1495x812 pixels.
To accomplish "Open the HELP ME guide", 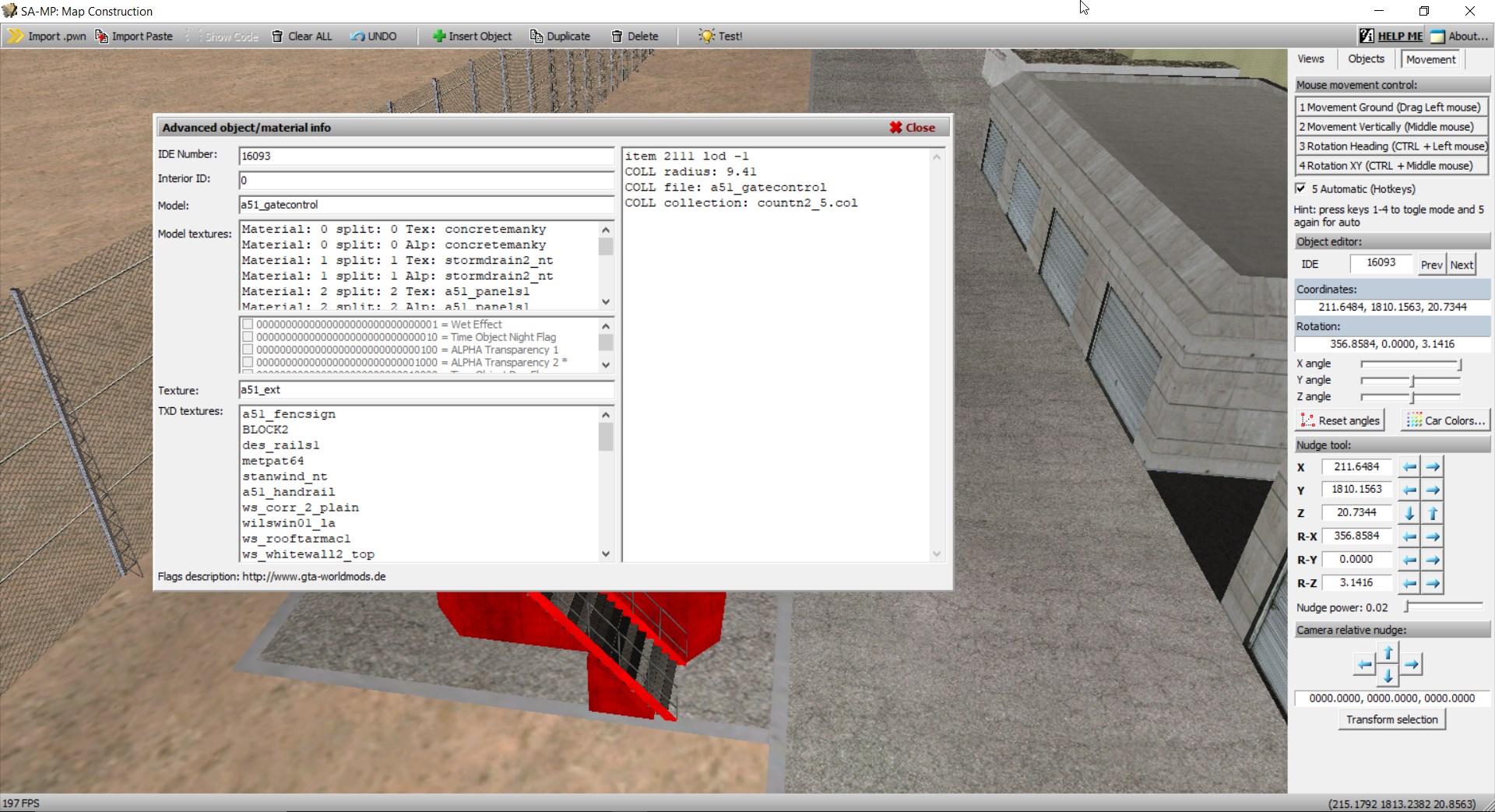I will click(x=1391, y=37).
